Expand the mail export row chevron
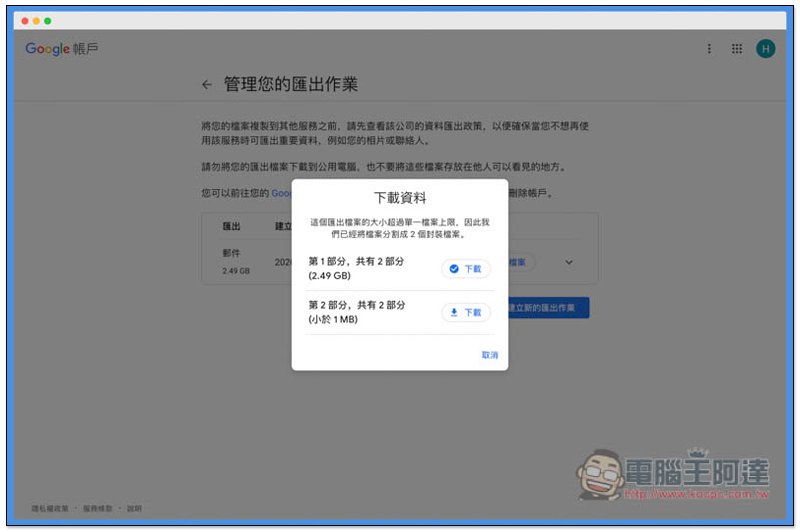 tap(569, 262)
